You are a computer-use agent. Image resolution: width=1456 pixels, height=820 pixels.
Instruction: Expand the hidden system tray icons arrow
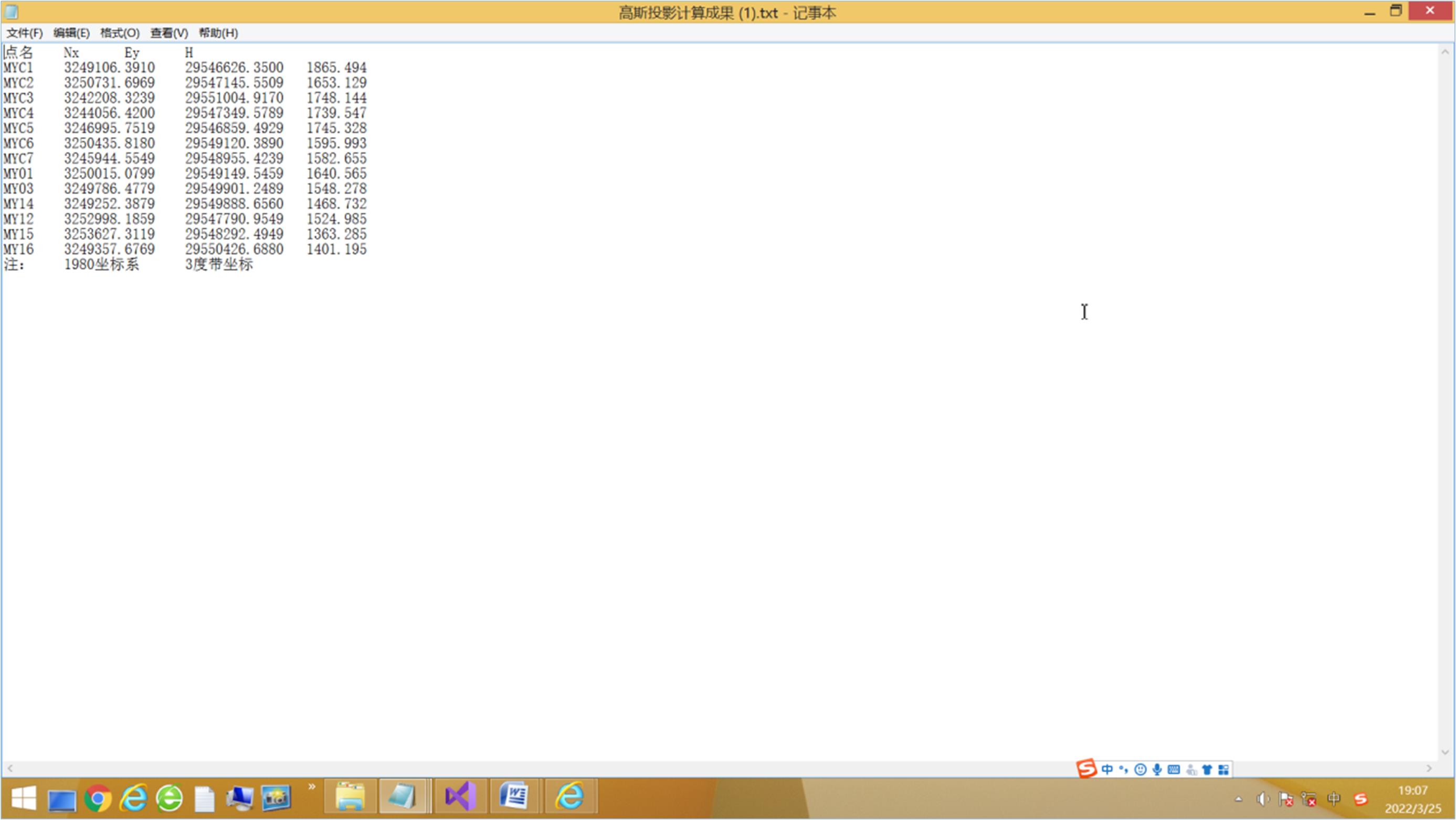click(x=1238, y=799)
